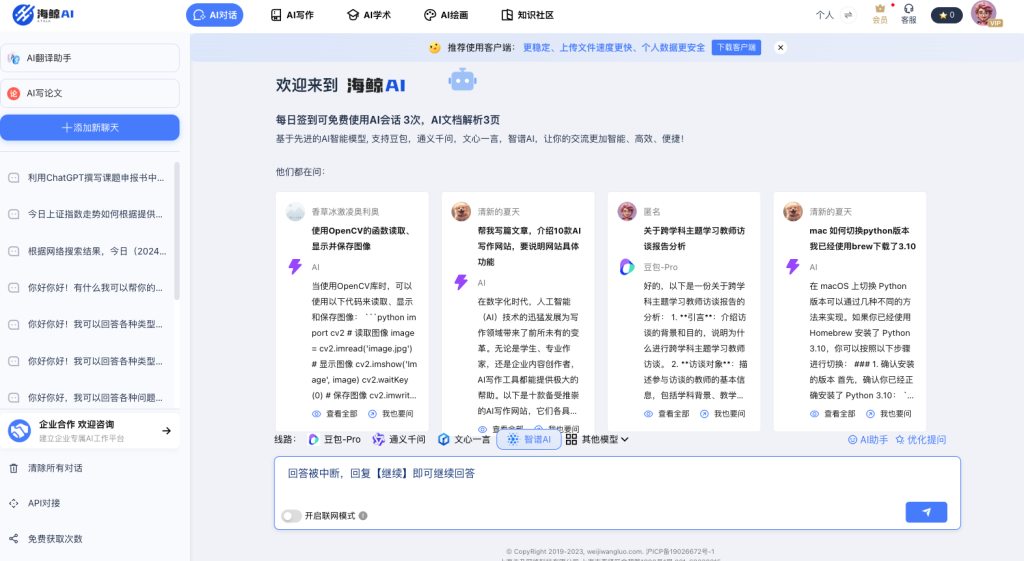The image size is (1024, 561).
Task: Open AI翻译助手 in the sidebar
Action: pos(90,58)
